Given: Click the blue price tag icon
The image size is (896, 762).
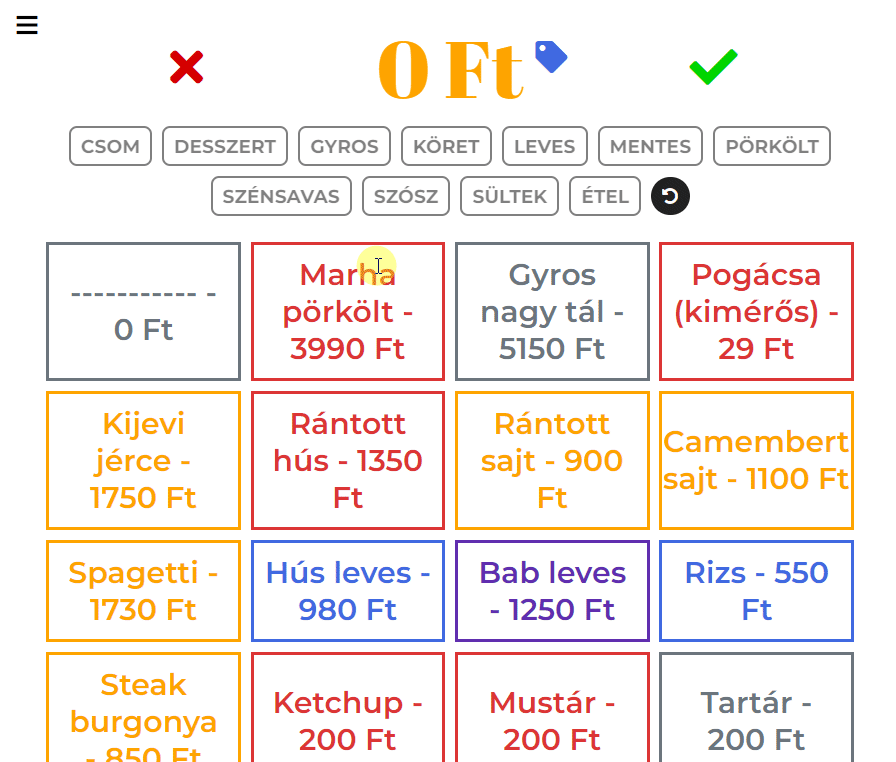Looking at the screenshot, I should (551, 57).
